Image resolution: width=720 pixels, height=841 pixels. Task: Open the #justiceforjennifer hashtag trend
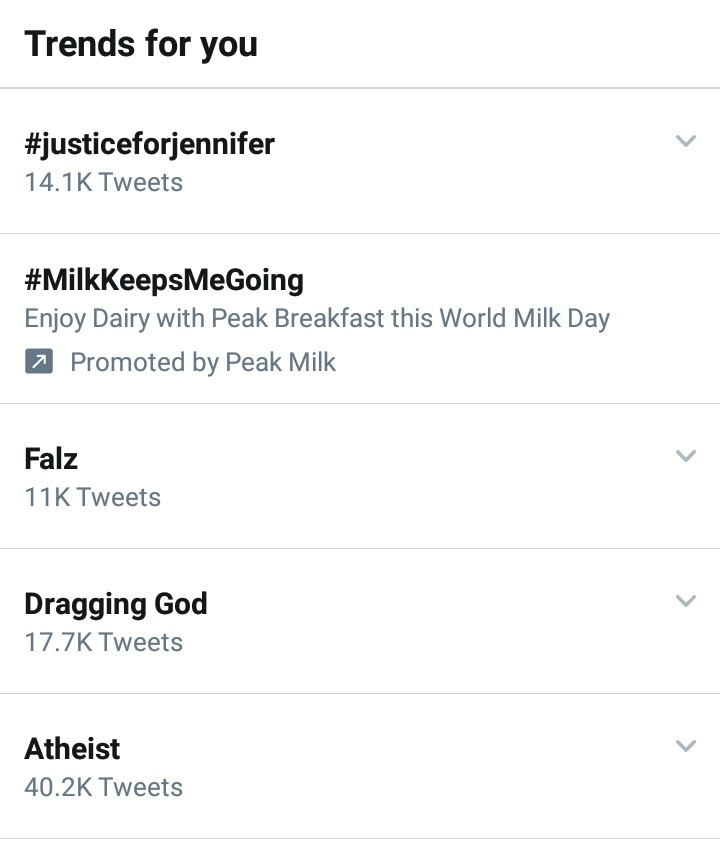[149, 144]
